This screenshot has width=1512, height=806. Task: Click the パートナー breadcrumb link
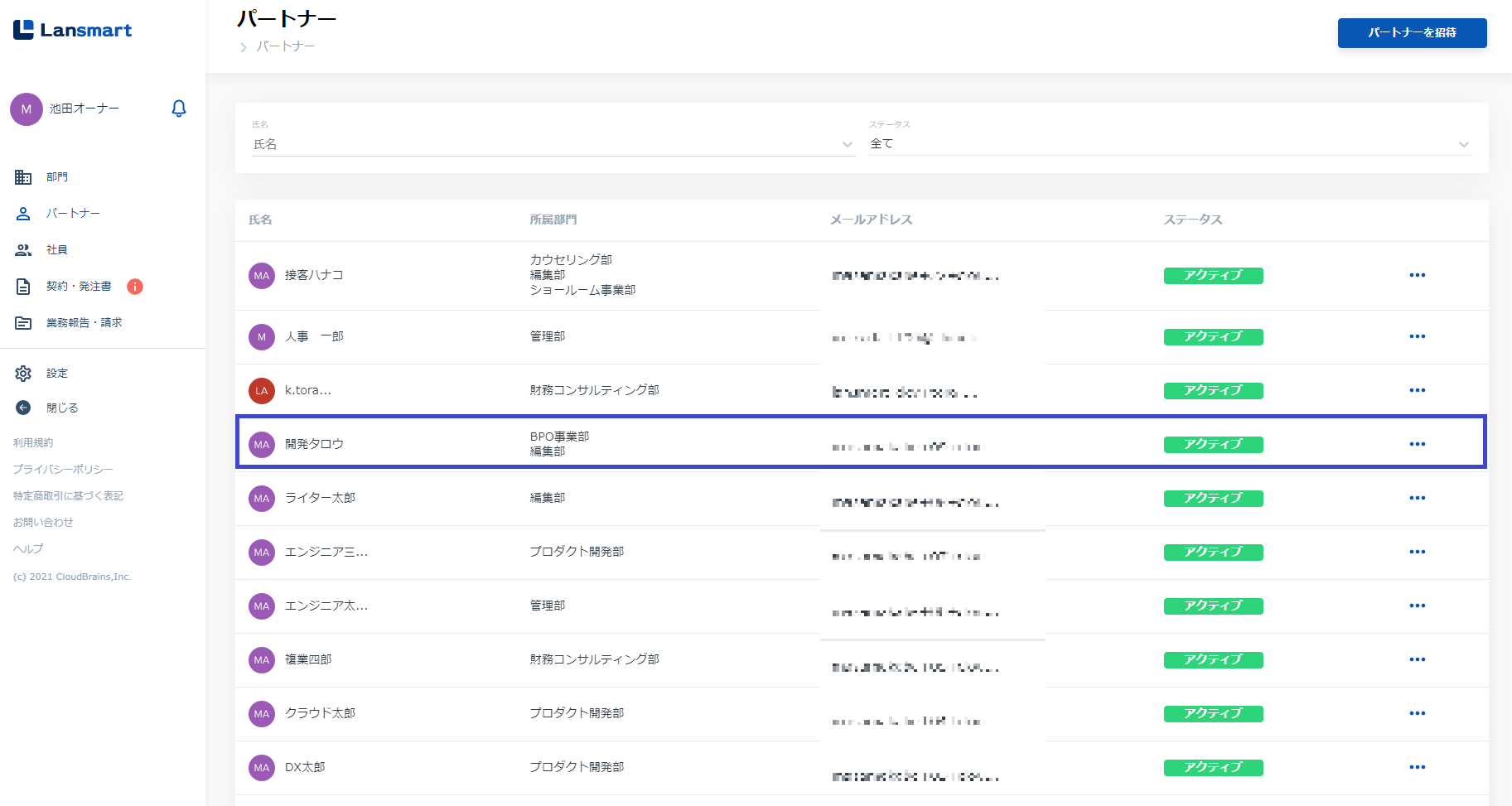[x=285, y=46]
